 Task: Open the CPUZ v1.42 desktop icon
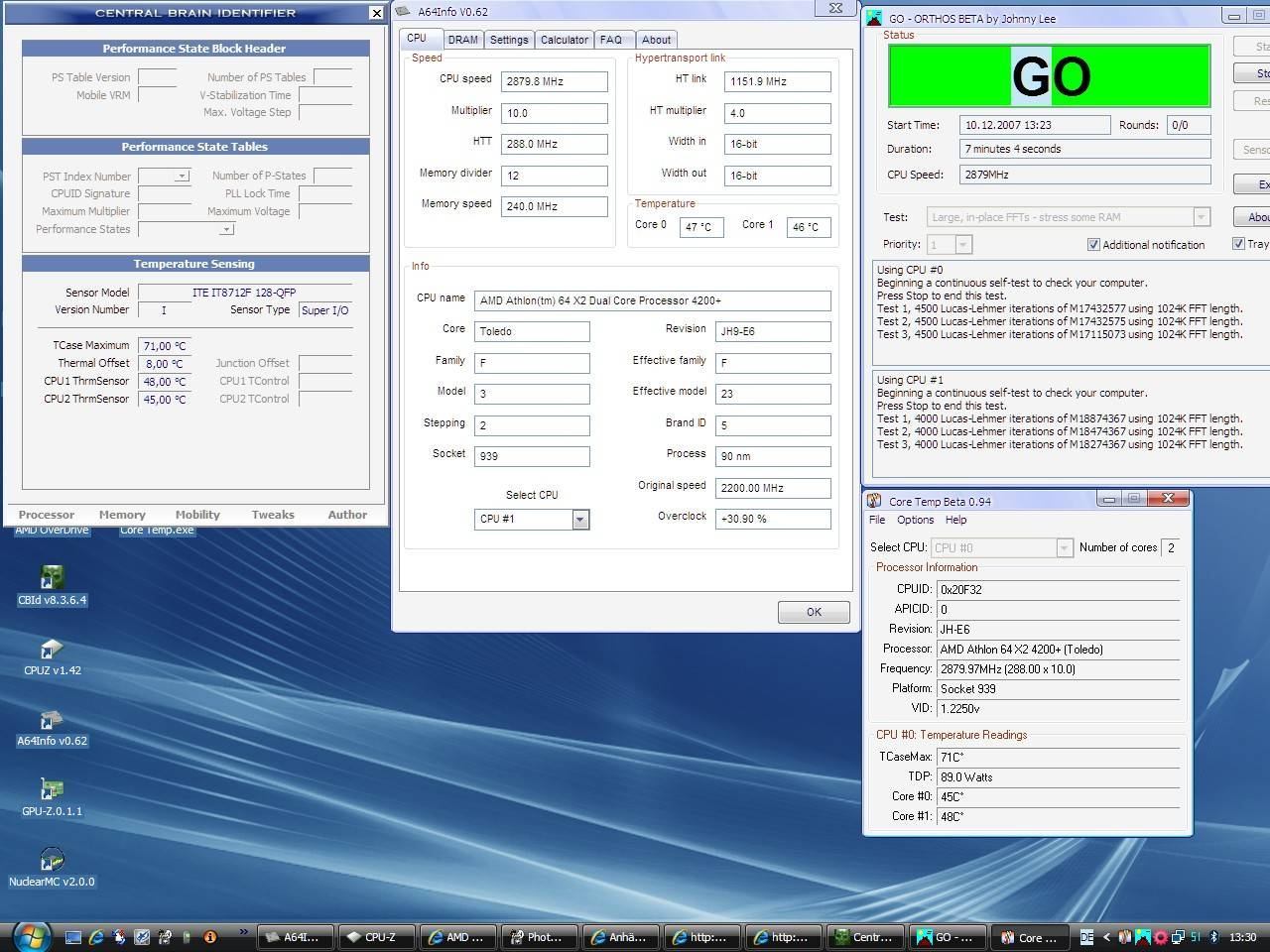pyautogui.click(x=52, y=655)
